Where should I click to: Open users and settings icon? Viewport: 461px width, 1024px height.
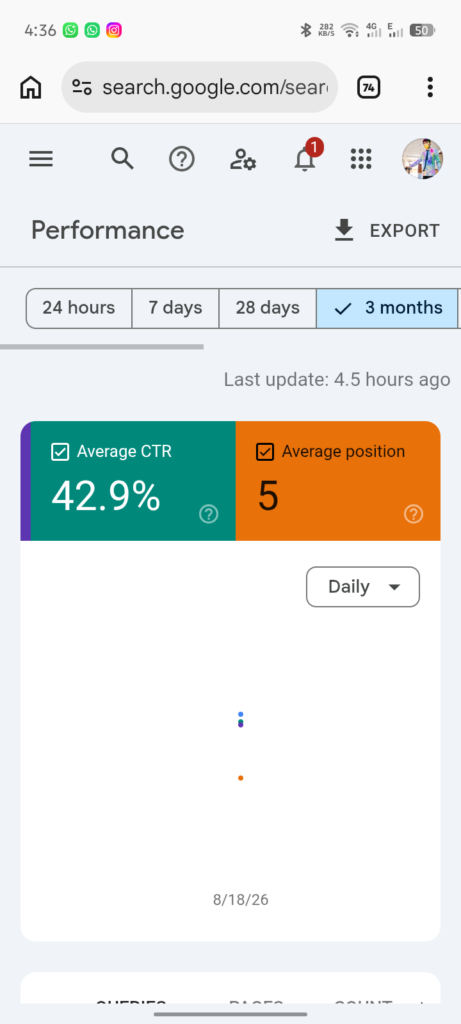click(x=243, y=159)
